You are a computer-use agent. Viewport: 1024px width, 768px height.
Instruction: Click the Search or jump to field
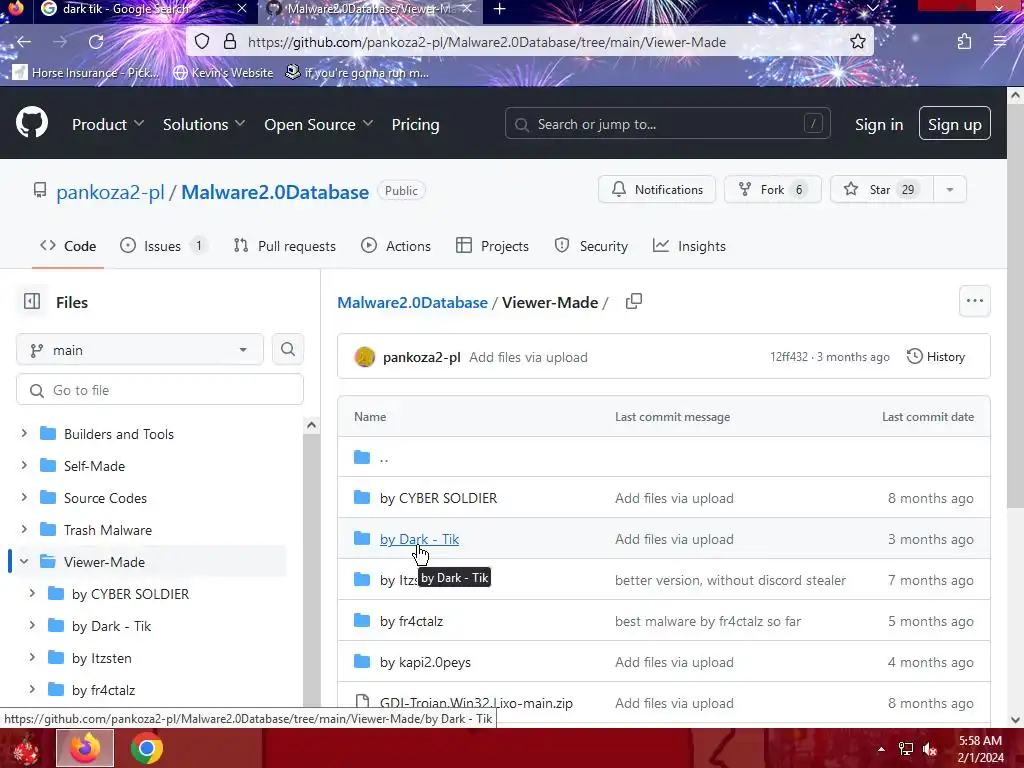[x=667, y=123]
